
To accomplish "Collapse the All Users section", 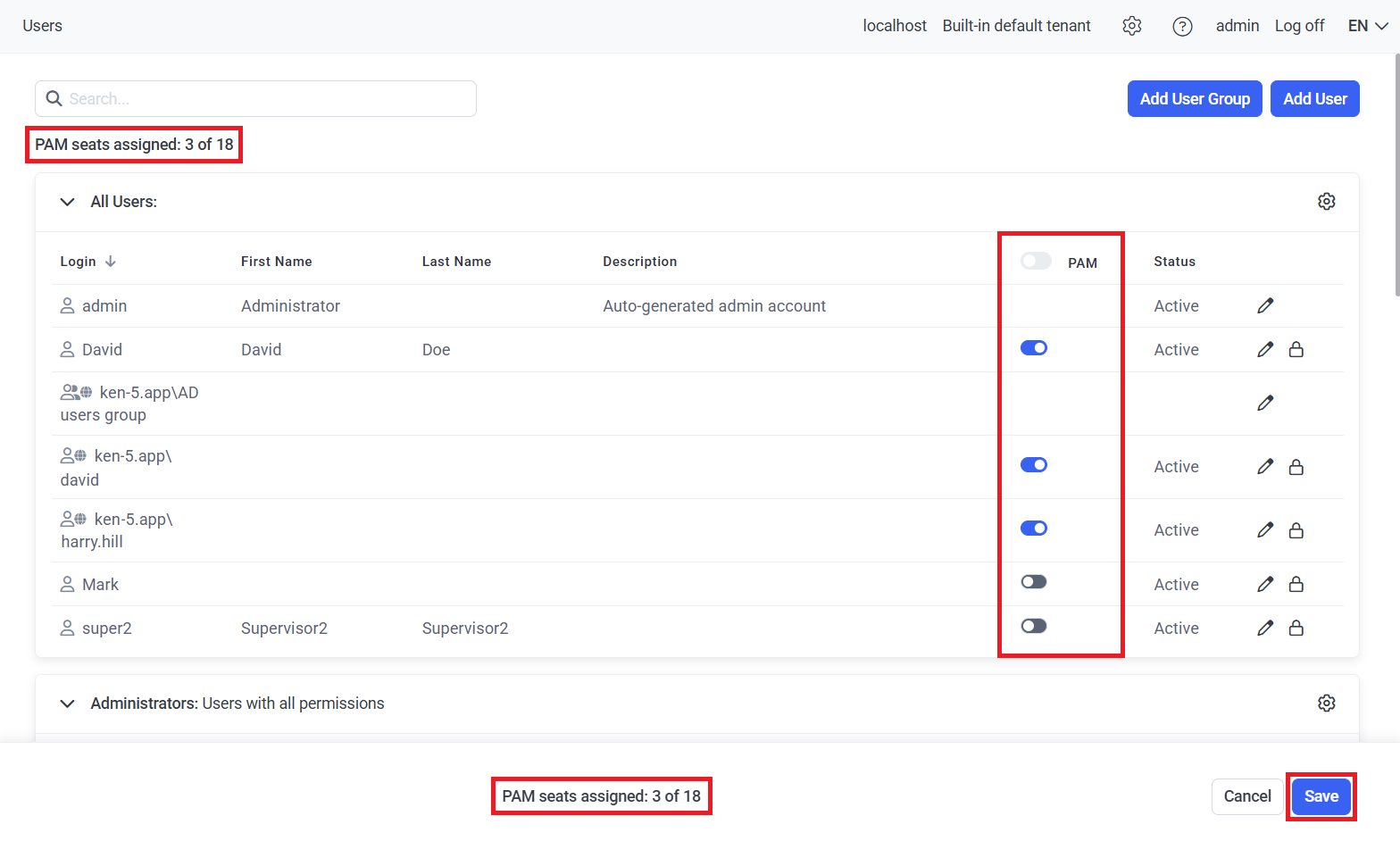I will pyautogui.click(x=67, y=202).
